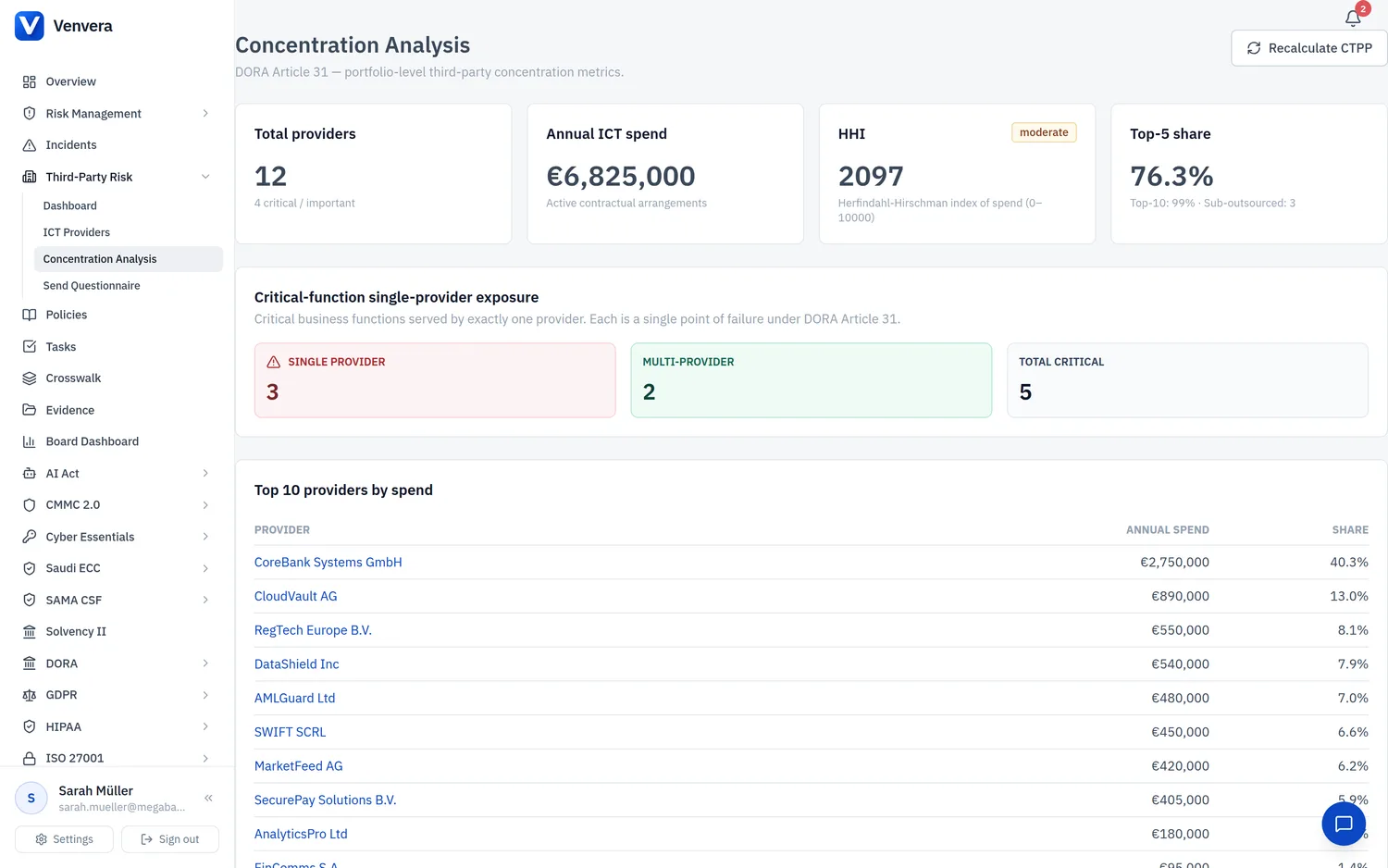Click the HIPAA shield icon
Screen dimensions: 1388x868
coord(30,726)
